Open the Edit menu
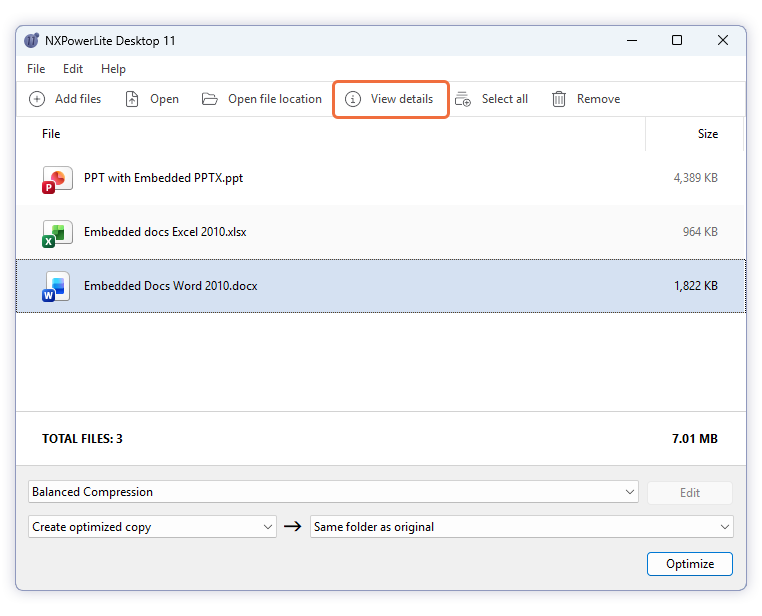 pyautogui.click(x=73, y=69)
